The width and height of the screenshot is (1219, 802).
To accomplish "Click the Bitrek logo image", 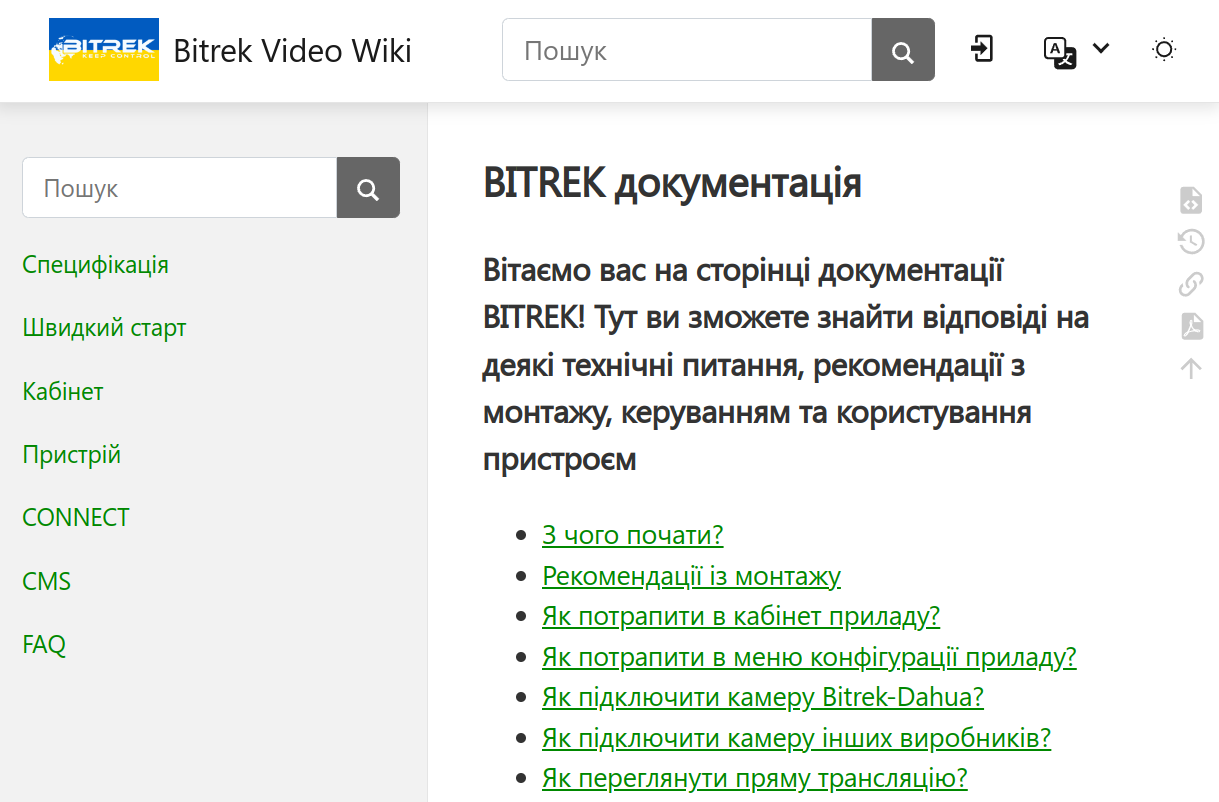I will [104, 49].
